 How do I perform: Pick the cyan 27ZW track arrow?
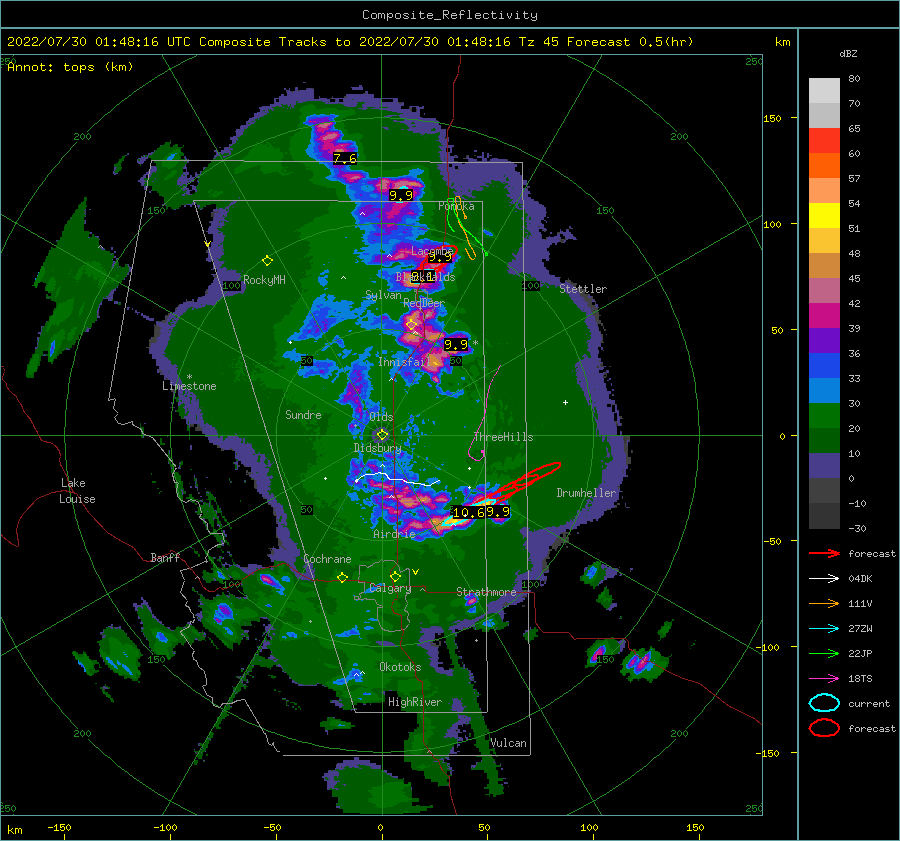824,629
